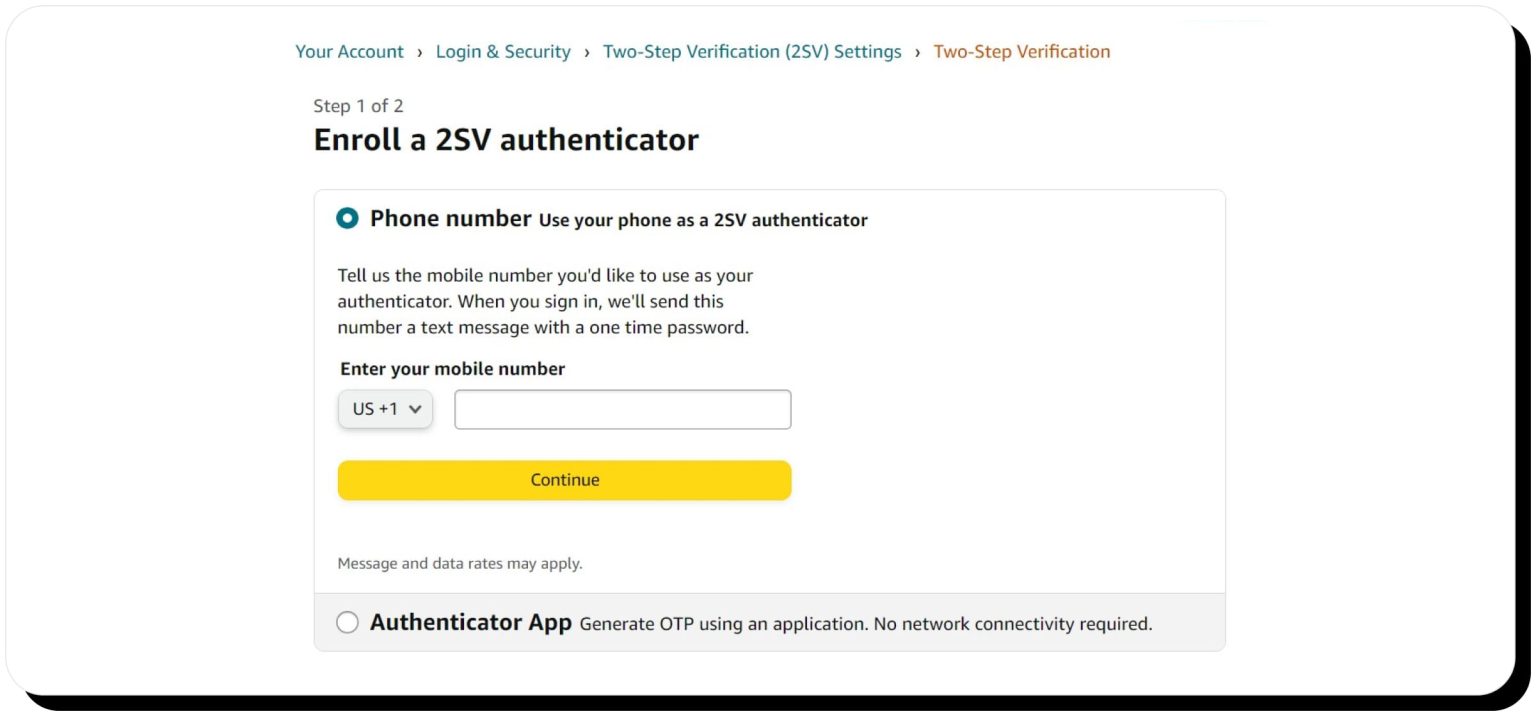Select the Authenticator App label text
1536x716 pixels.
[x=470, y=621]
